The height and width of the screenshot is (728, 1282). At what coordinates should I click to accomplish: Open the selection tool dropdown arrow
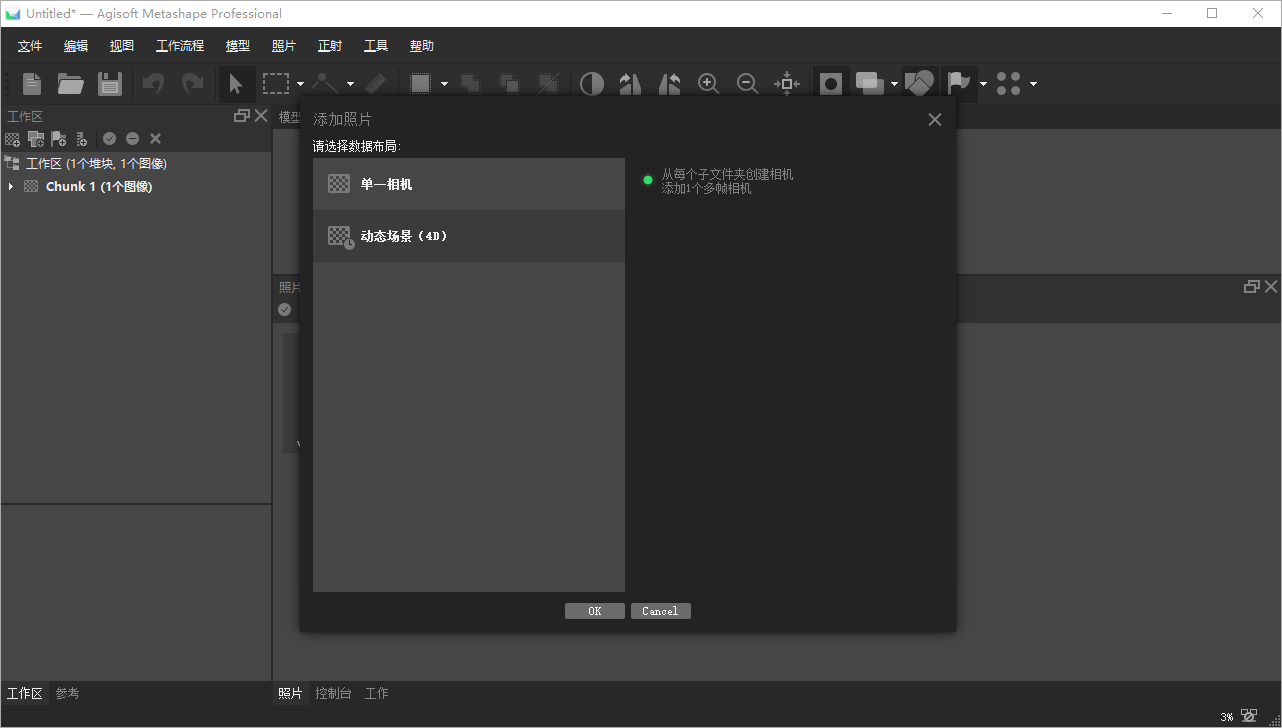tap(299, 83)
